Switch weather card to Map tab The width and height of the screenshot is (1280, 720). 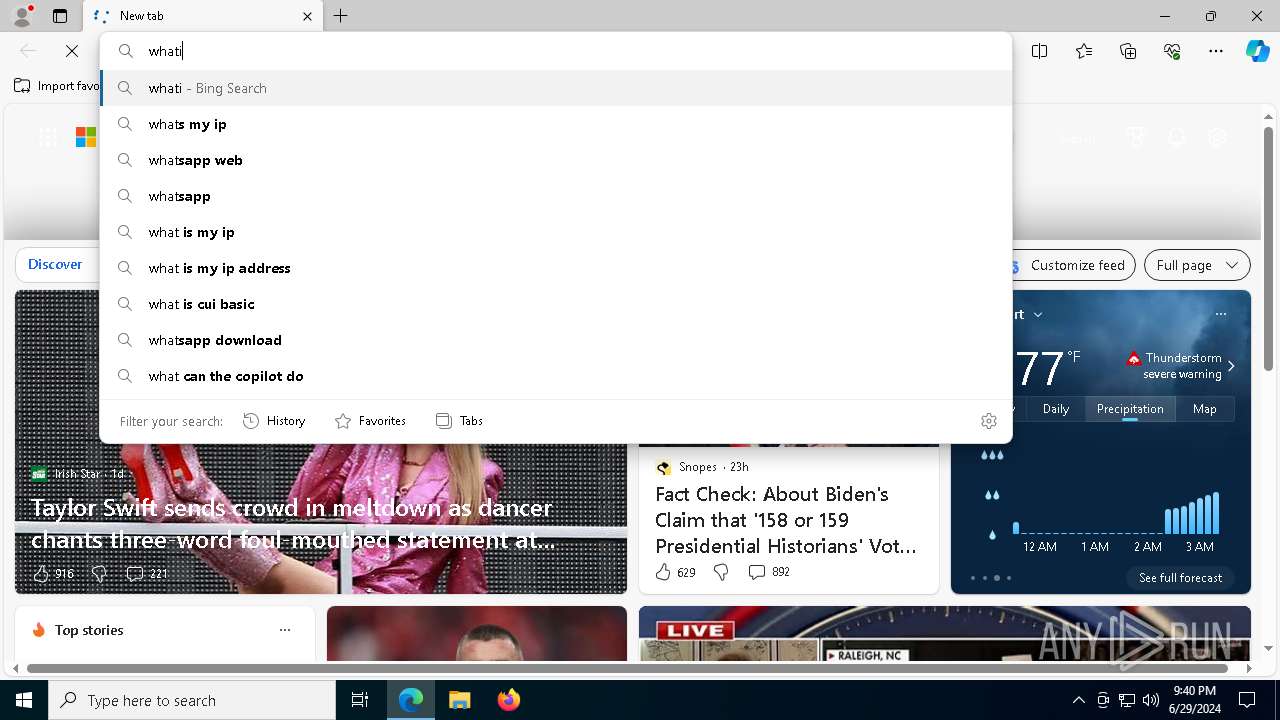click(1205, 409)
